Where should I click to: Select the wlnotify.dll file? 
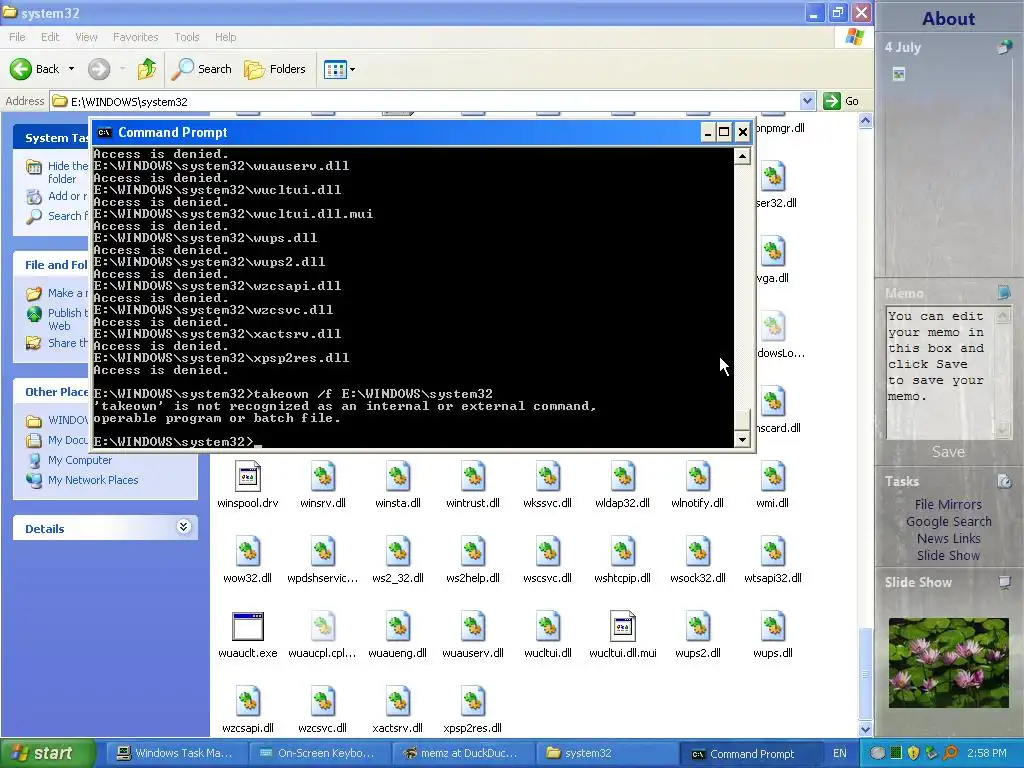pyautogui.click(x=697, y=477)
